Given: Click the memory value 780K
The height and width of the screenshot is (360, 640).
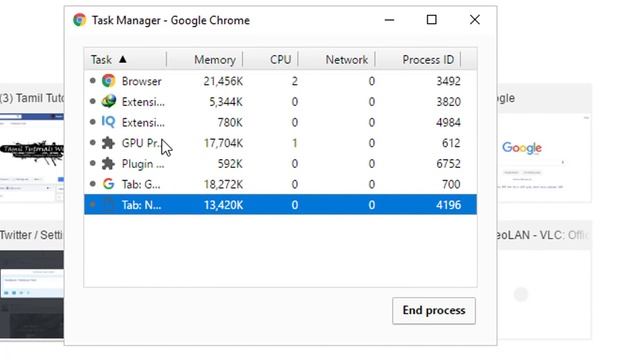Looking at the screenshot, I should pyautogui.click(x=230, y=122).
